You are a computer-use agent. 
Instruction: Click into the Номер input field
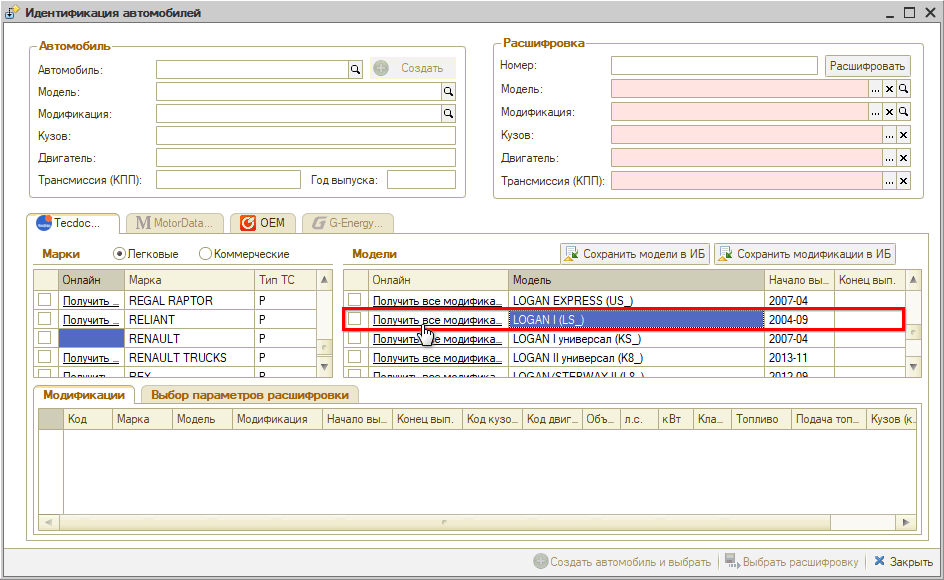[x=714, y=66]
